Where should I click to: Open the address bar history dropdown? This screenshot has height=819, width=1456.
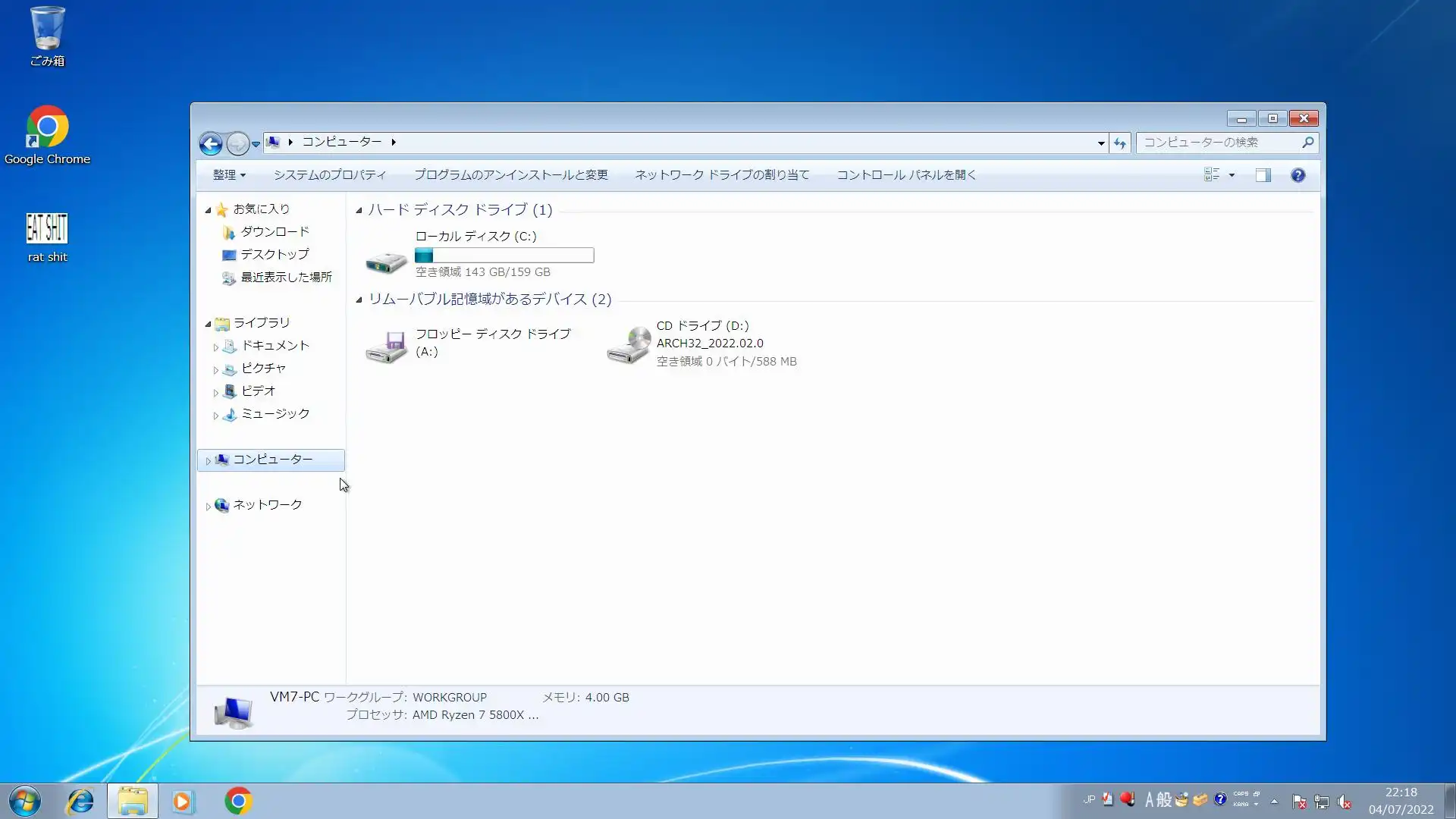pos(1100,143)
